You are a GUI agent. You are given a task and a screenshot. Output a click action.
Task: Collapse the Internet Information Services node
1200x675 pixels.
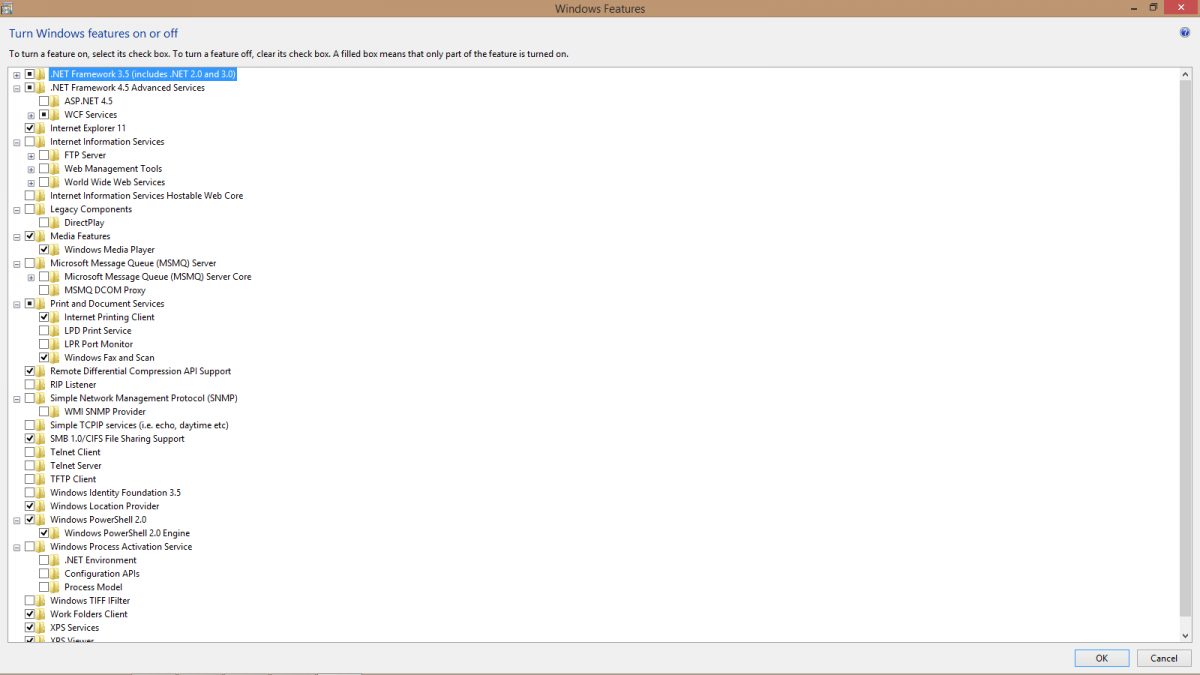tap(17, 142)
